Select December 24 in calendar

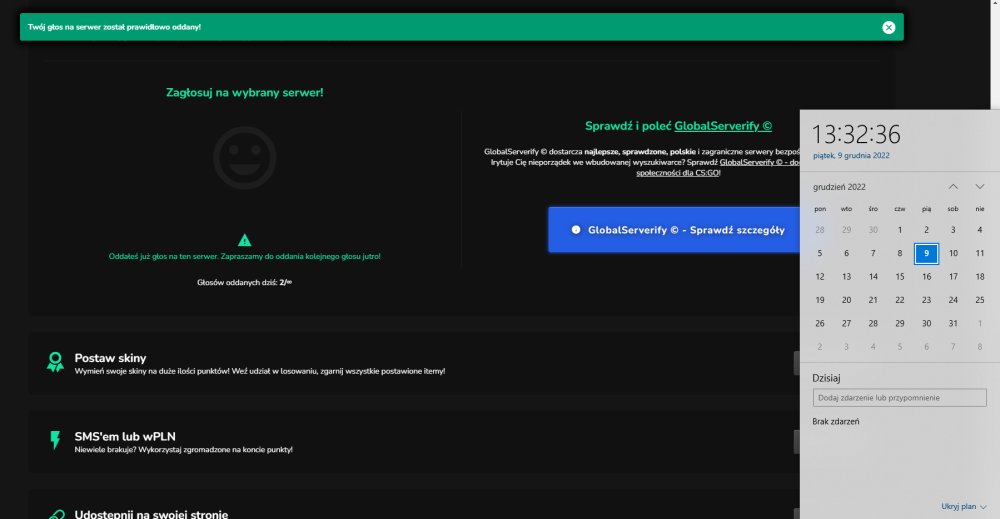(x=953, y=300)
